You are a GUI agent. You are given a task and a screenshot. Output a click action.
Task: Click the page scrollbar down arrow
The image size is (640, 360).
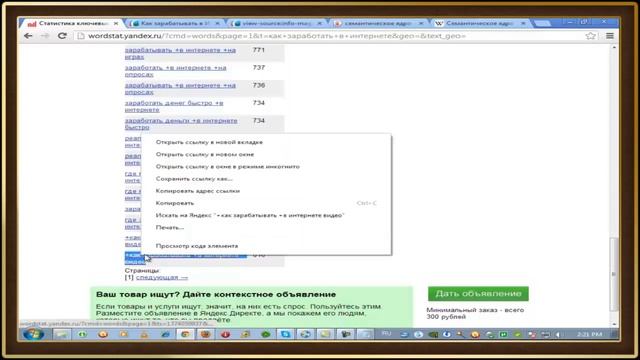click(x=613, y=324)
